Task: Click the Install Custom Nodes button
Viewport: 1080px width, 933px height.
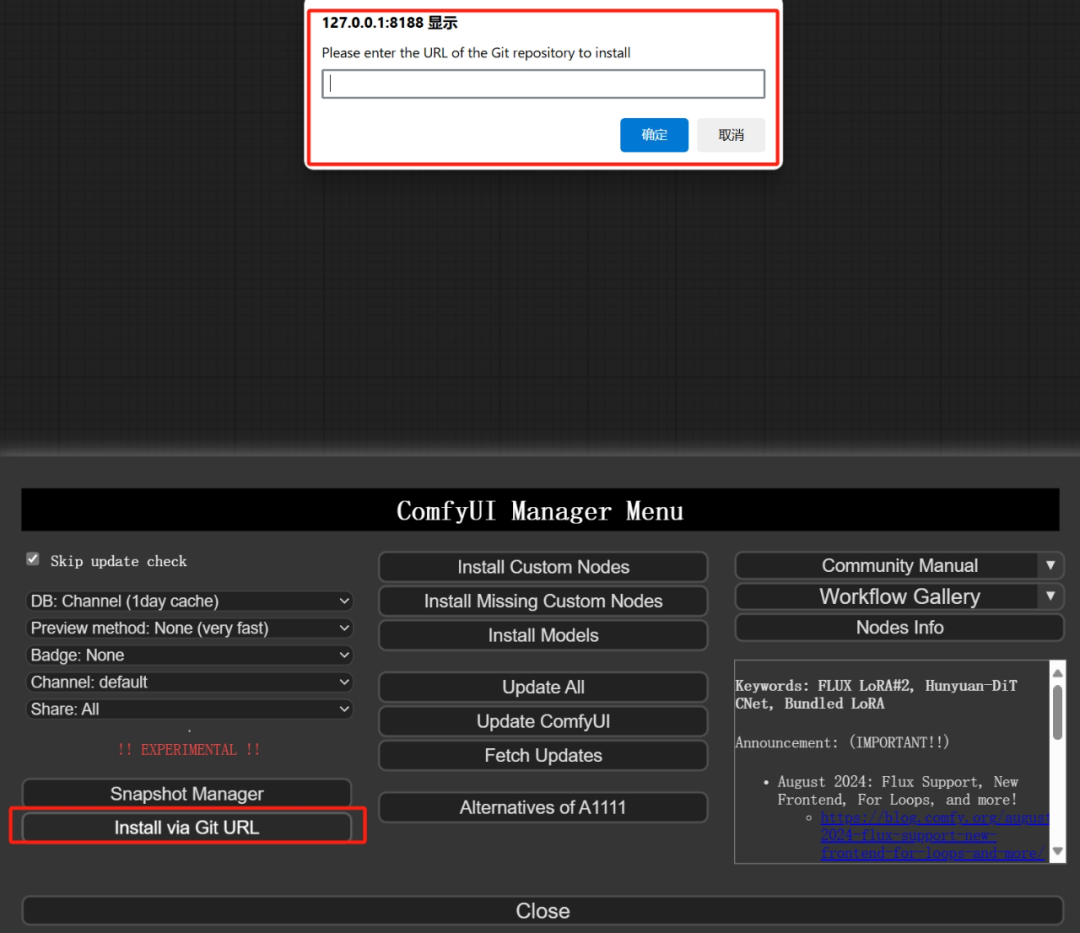Action: pyautogui.click(x=543, y=567)
